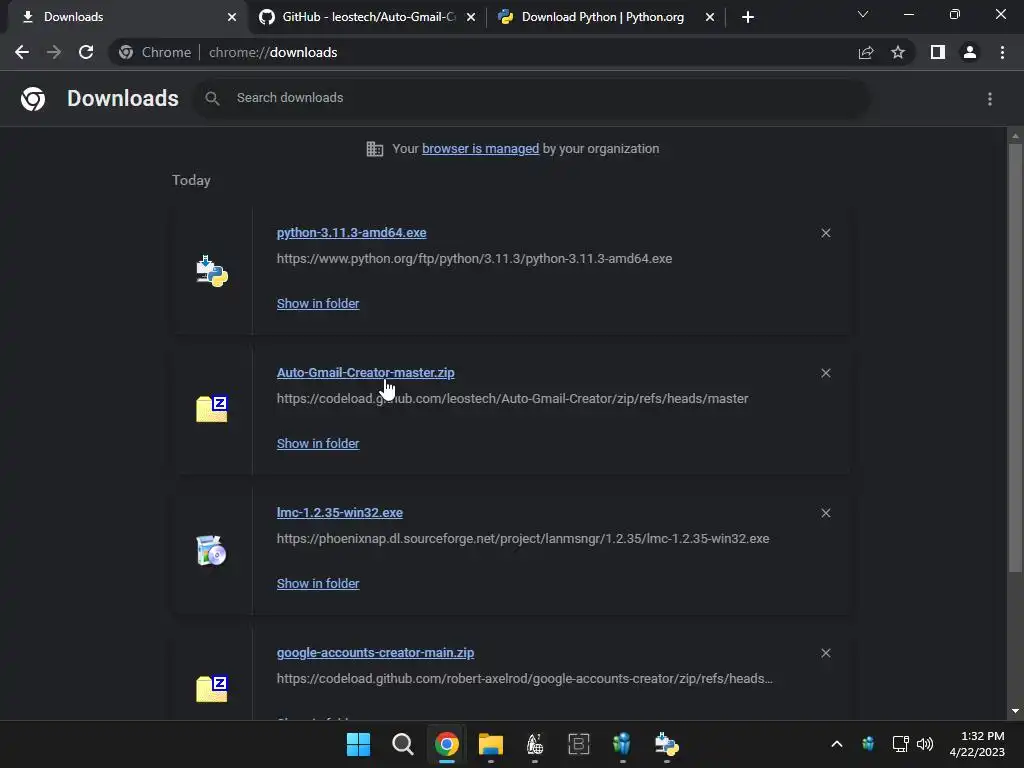Open the 'browser is managed' link
This screenshot has width=1024, height=768.
(481, 149)
